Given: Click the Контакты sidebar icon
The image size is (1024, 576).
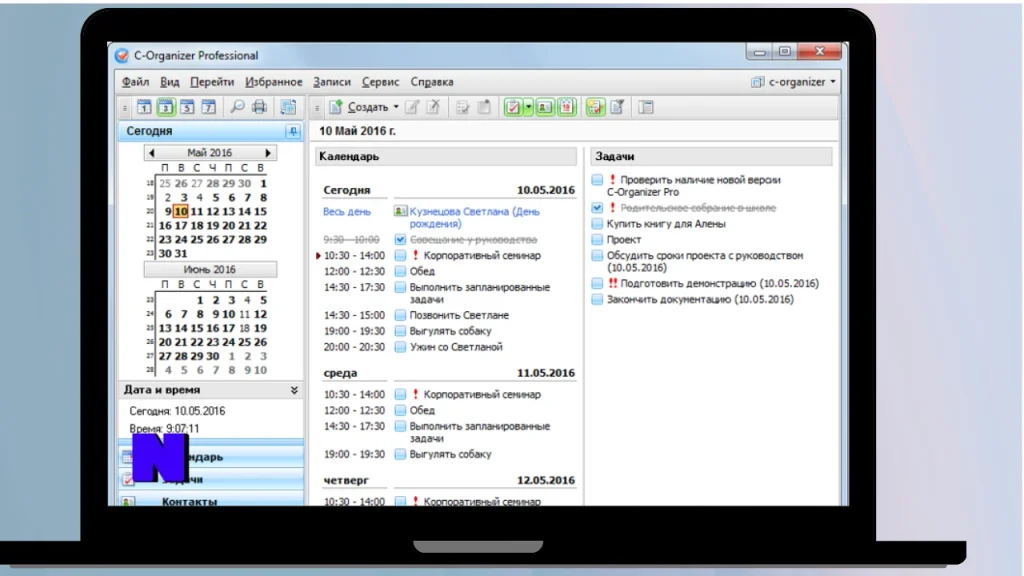Looking at the screenshot, I should 129,502.
